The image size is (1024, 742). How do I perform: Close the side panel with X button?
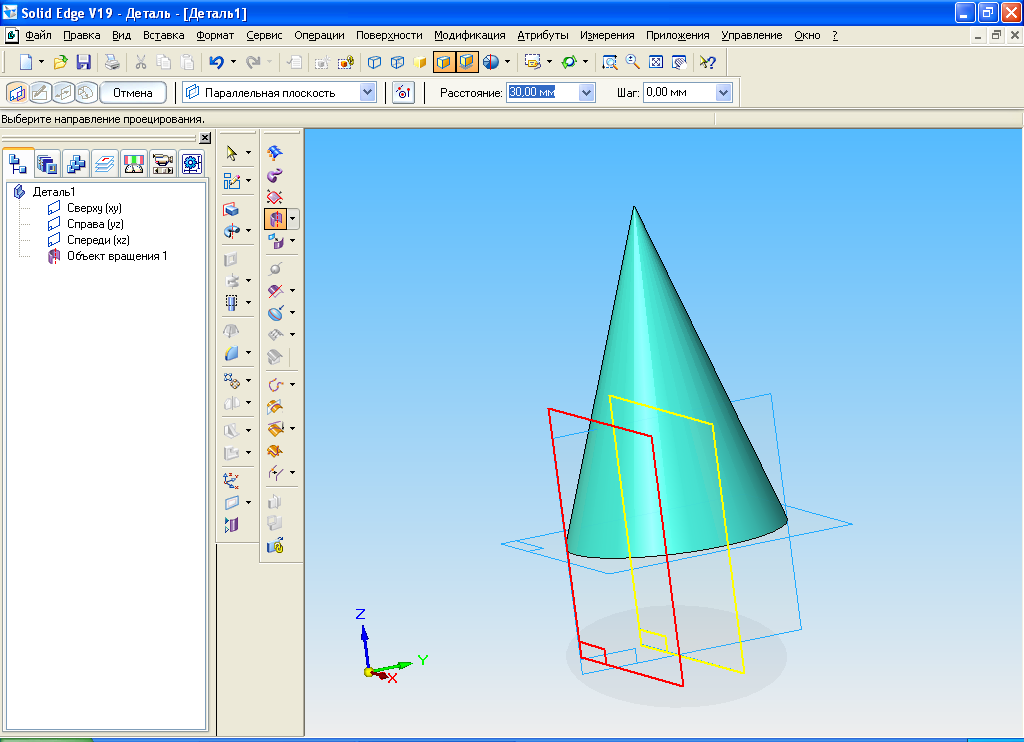coord(205,138)
